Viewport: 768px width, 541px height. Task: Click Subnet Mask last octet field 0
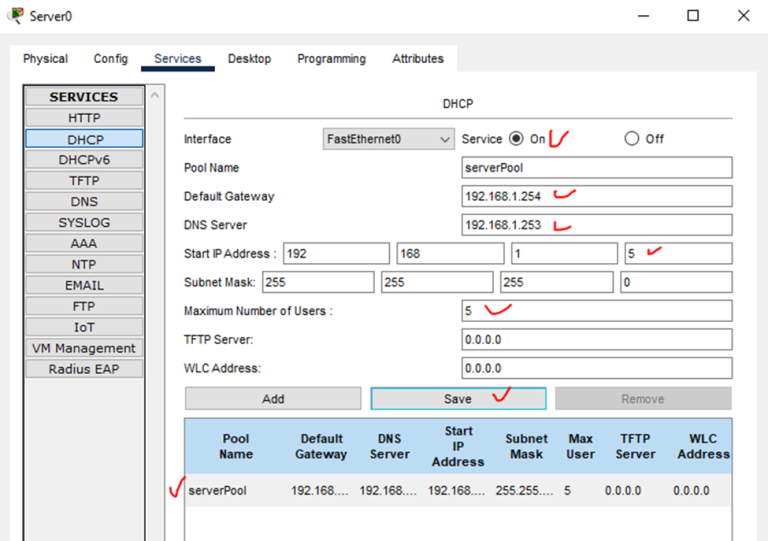pyautogui.click(x=676, y=282)
